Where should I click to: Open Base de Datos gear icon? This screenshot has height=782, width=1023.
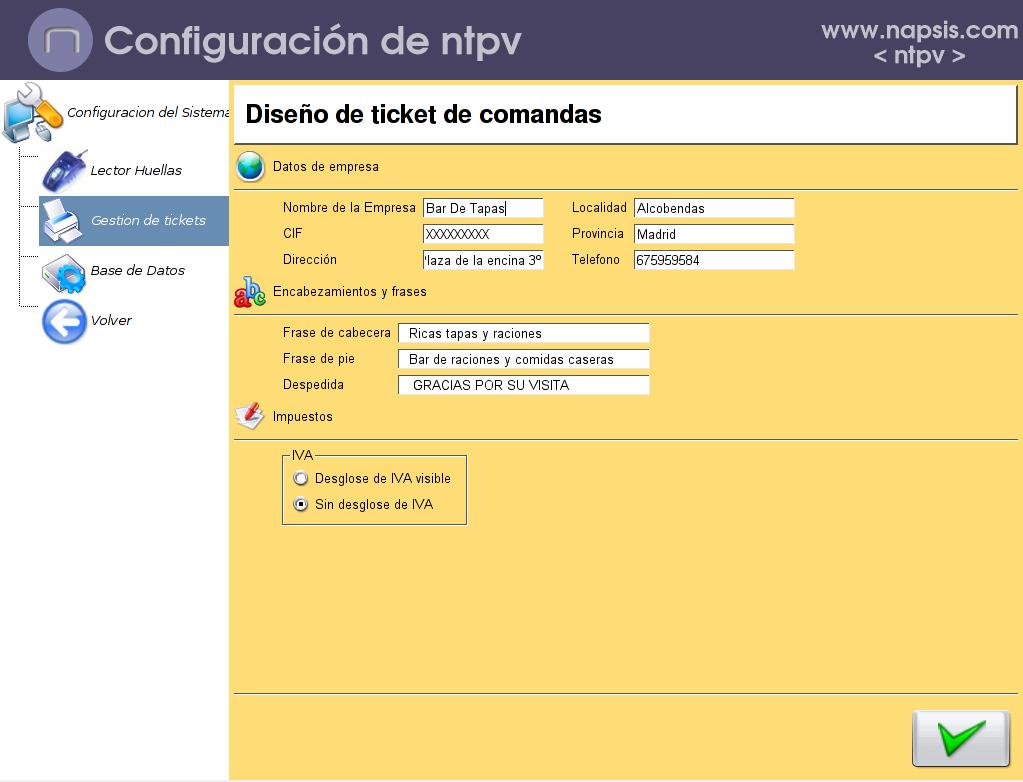tap(63, 271)
